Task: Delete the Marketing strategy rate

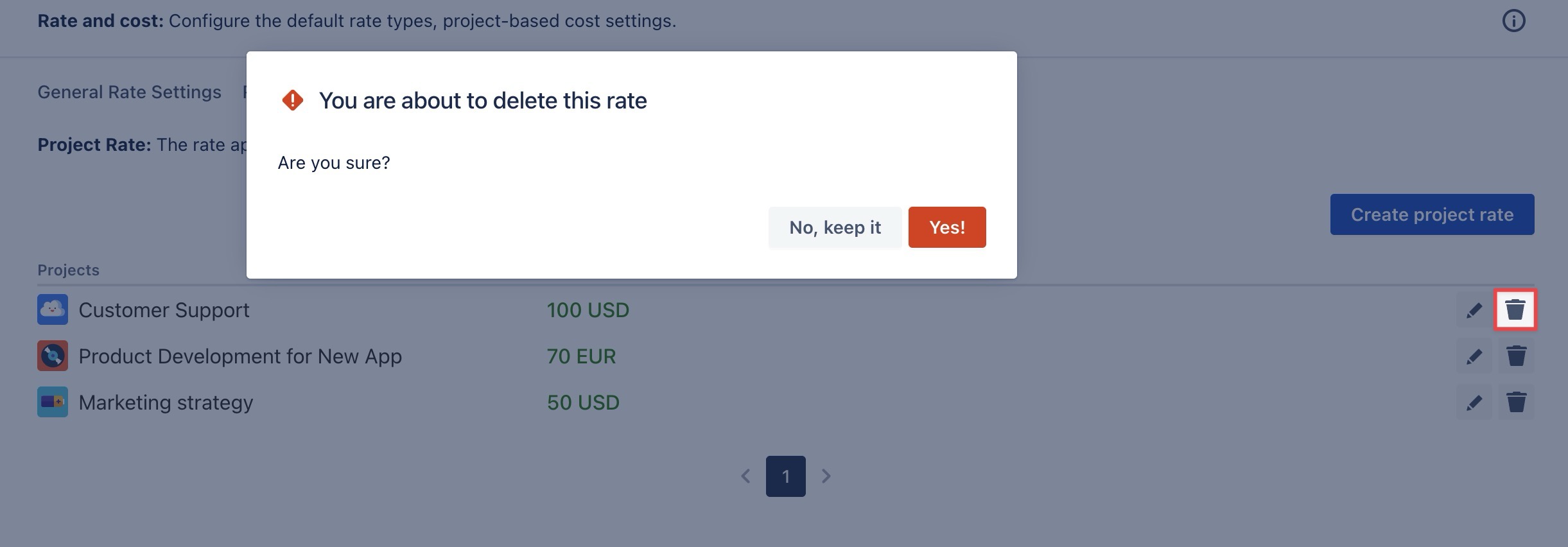Action: pyautogui.click(x=1516, y=403)
